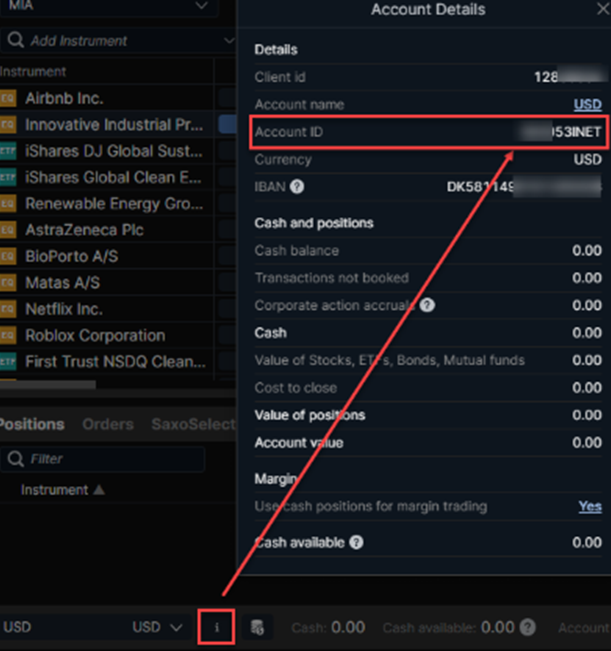Click the help icon in bottom status bar
This screenshot has height=651, width=611.
point(528,627)
